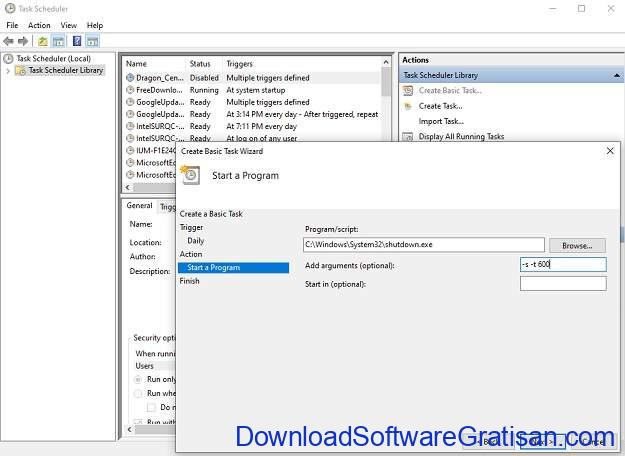Select the Action step in the wizard
The width and height of the screenshot is (625, 456).
(x=191, y=254)
